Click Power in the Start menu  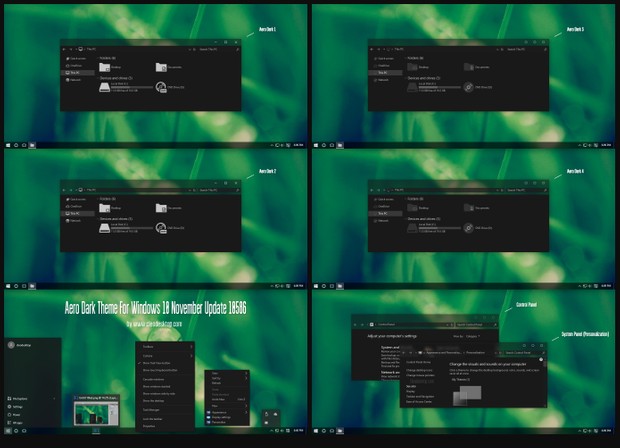click(x=14, y=415)
